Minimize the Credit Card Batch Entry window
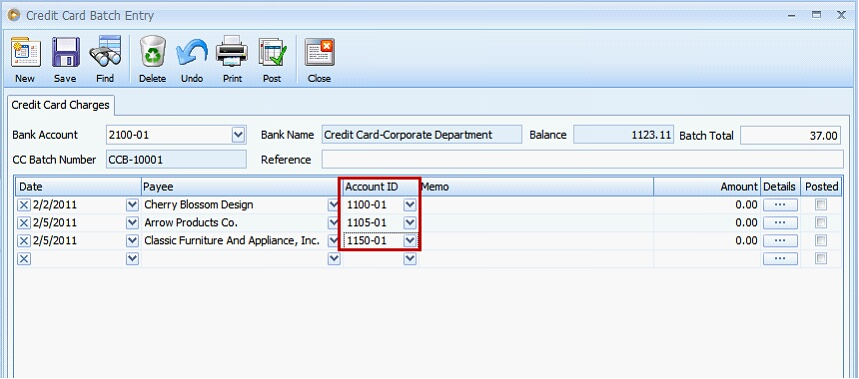Screen dimensions: 859x379 793,16
